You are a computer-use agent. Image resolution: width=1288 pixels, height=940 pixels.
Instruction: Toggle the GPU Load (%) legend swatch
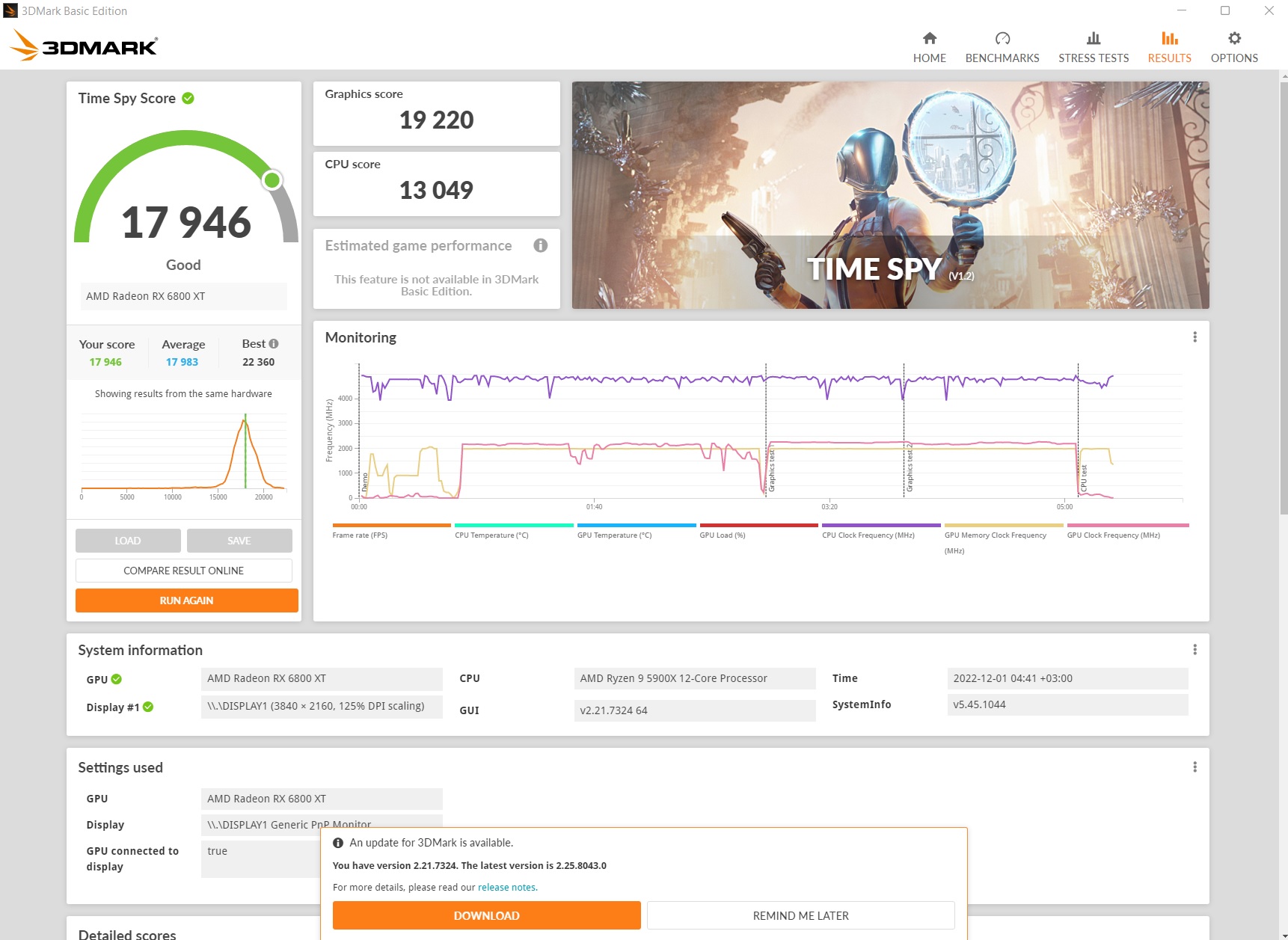tap(759, 526)
